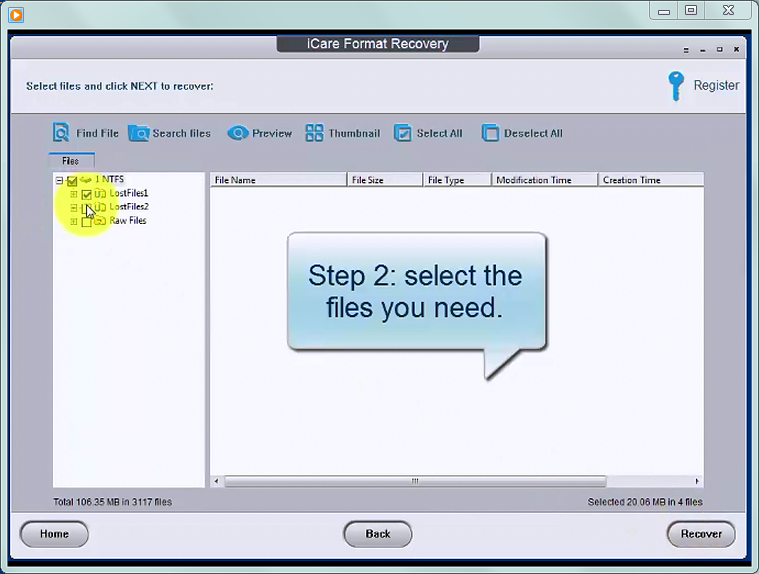Image resolution: width=759 pixels, height=574 pixels.
Task: Click the 'Selected 20.06 MB in 4 files' status text
Action: (645, 502)
